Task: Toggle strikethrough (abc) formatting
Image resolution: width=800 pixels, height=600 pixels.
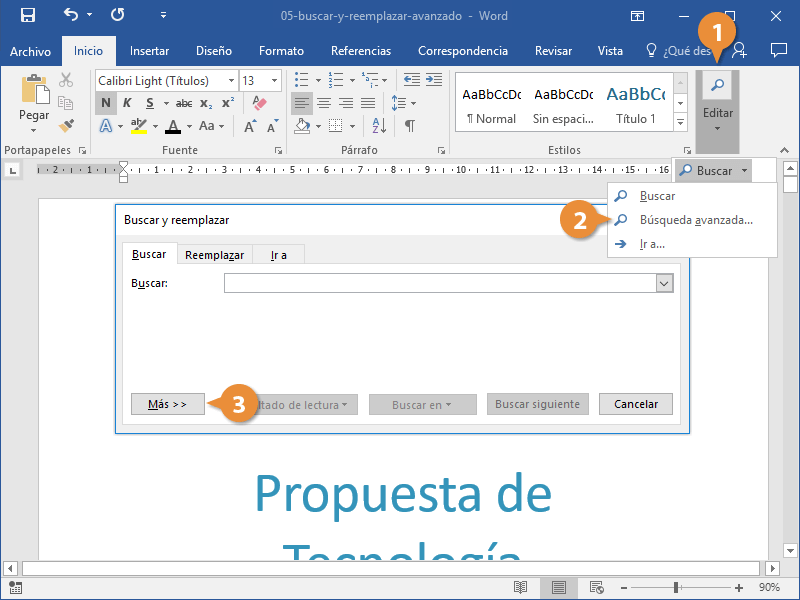Action: [183, 103]
